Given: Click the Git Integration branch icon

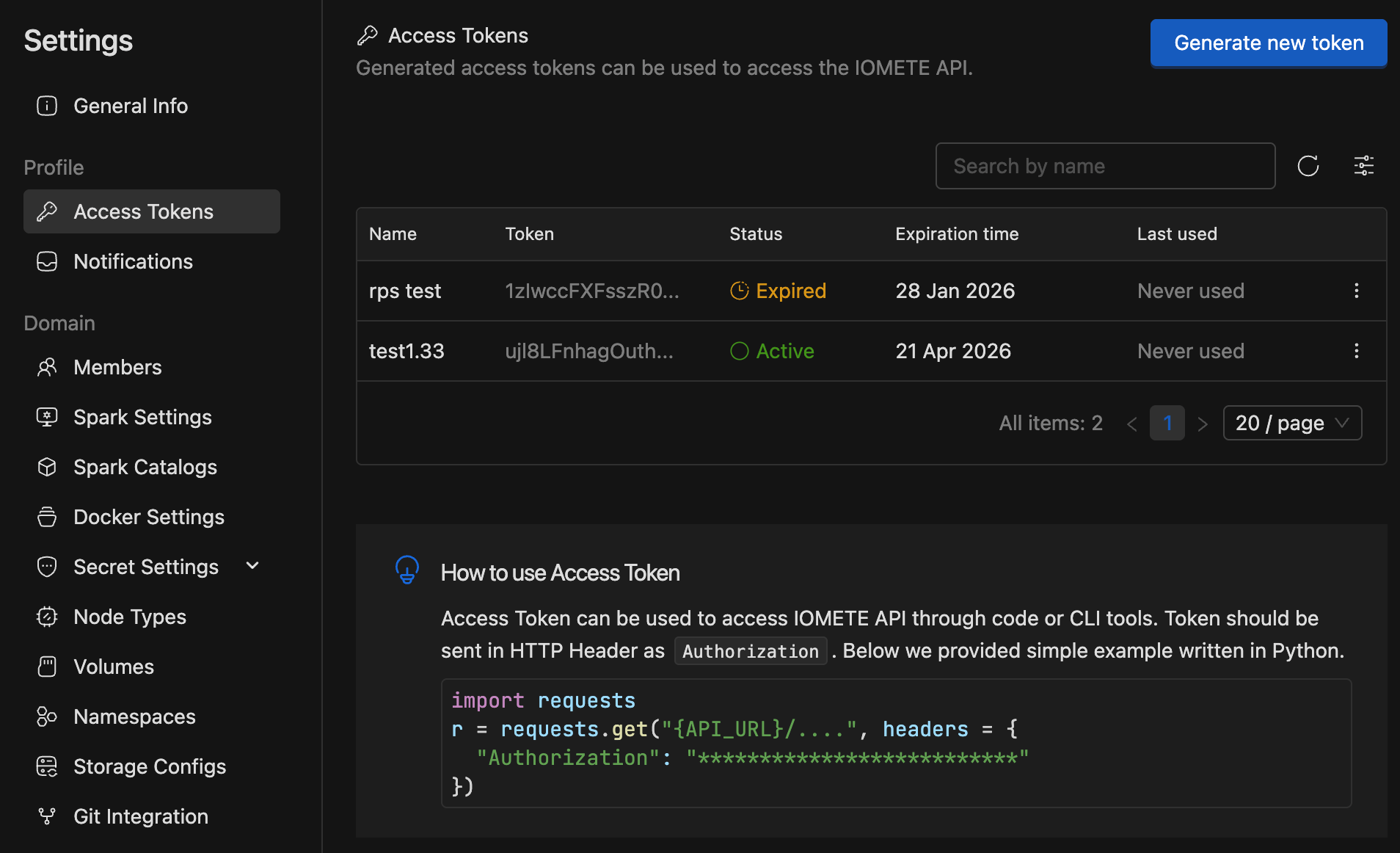Looking at the screenshot, I should pyautogui.click(x=47, y=816).
